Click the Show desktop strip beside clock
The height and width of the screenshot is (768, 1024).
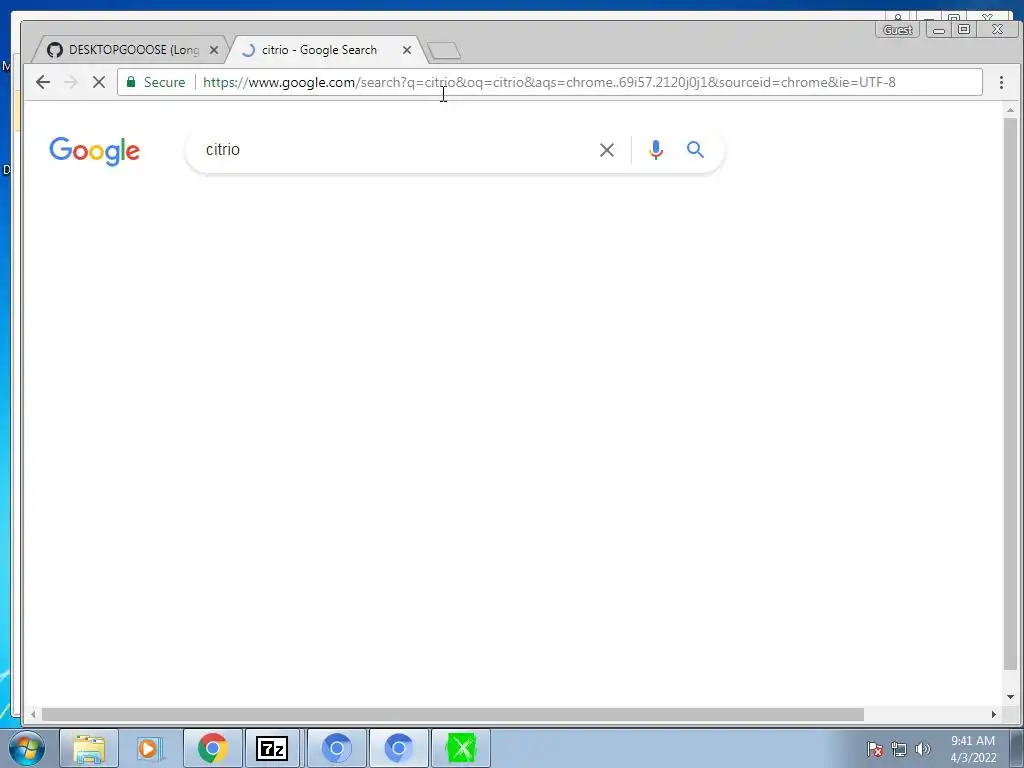point(1017,748)
